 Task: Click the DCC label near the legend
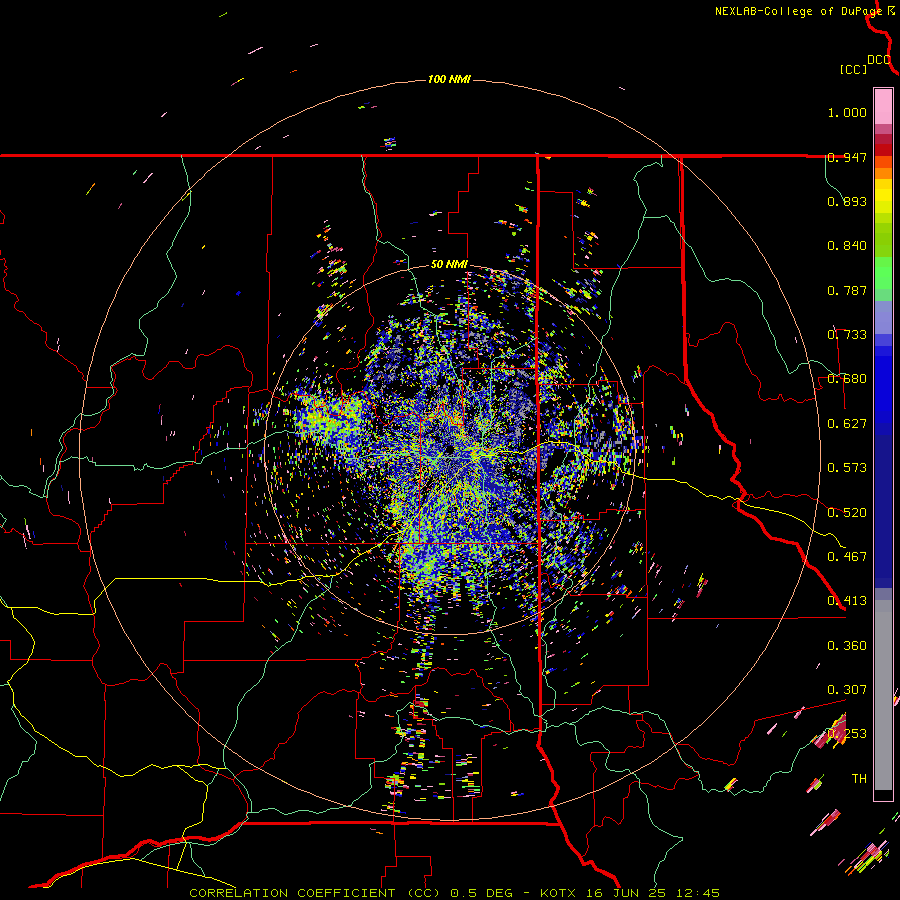[879, 60]
